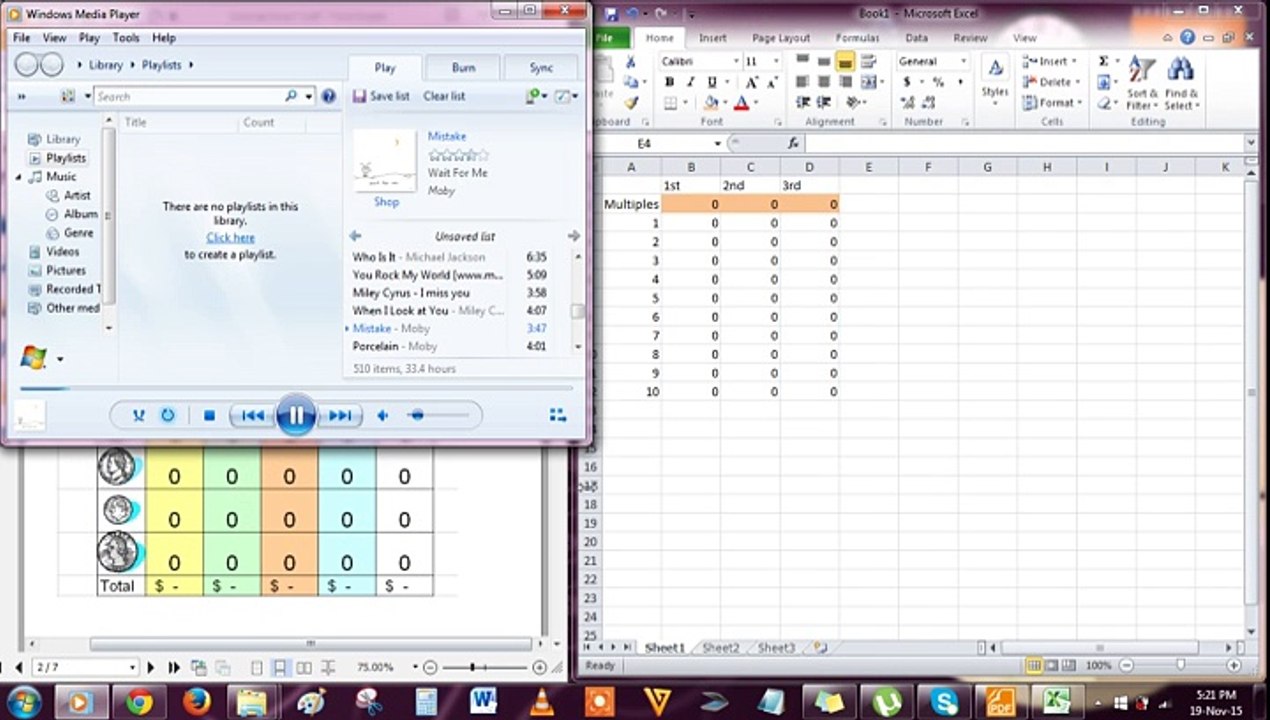Click Excel cell with 'Multiples' label
The height and width of the screenshot is (720, 1270).
[631, 204]
